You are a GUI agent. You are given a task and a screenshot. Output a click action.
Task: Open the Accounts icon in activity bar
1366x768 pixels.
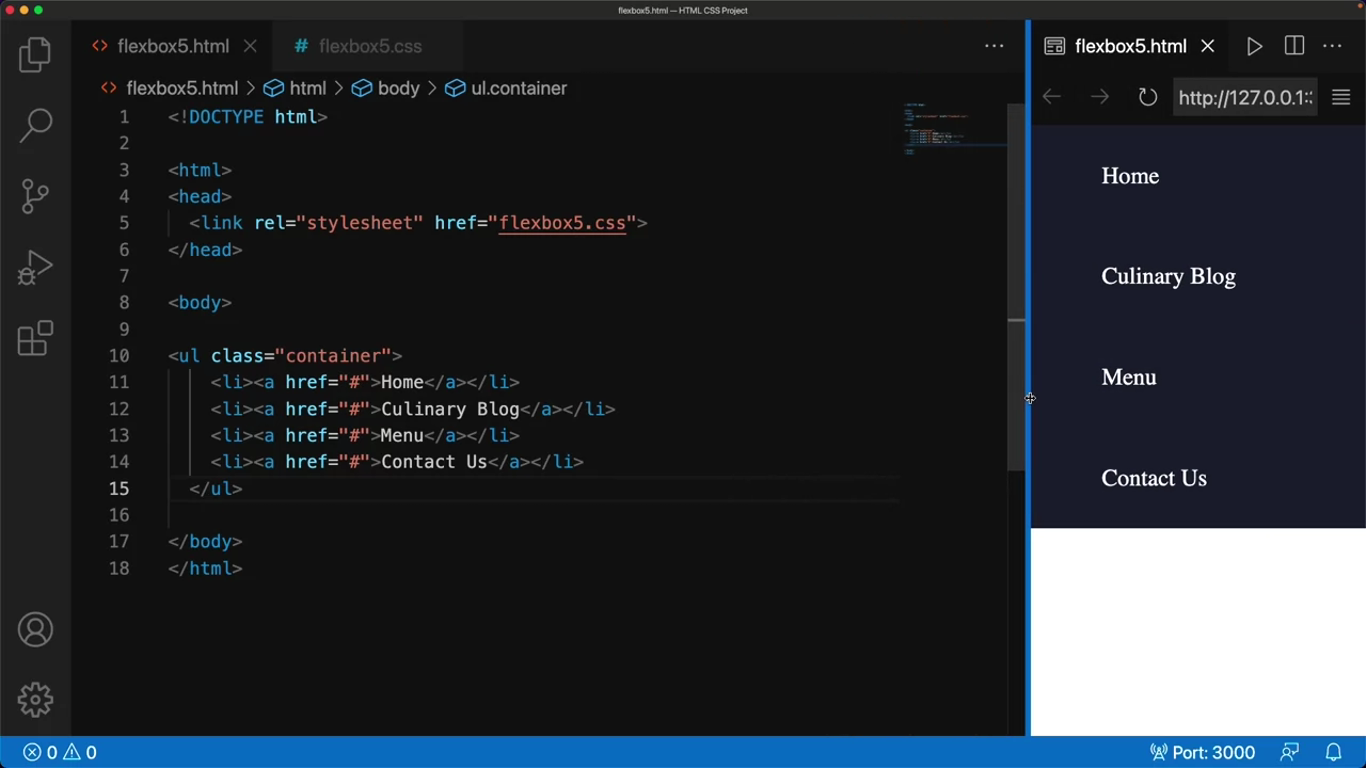pos(35,630)
